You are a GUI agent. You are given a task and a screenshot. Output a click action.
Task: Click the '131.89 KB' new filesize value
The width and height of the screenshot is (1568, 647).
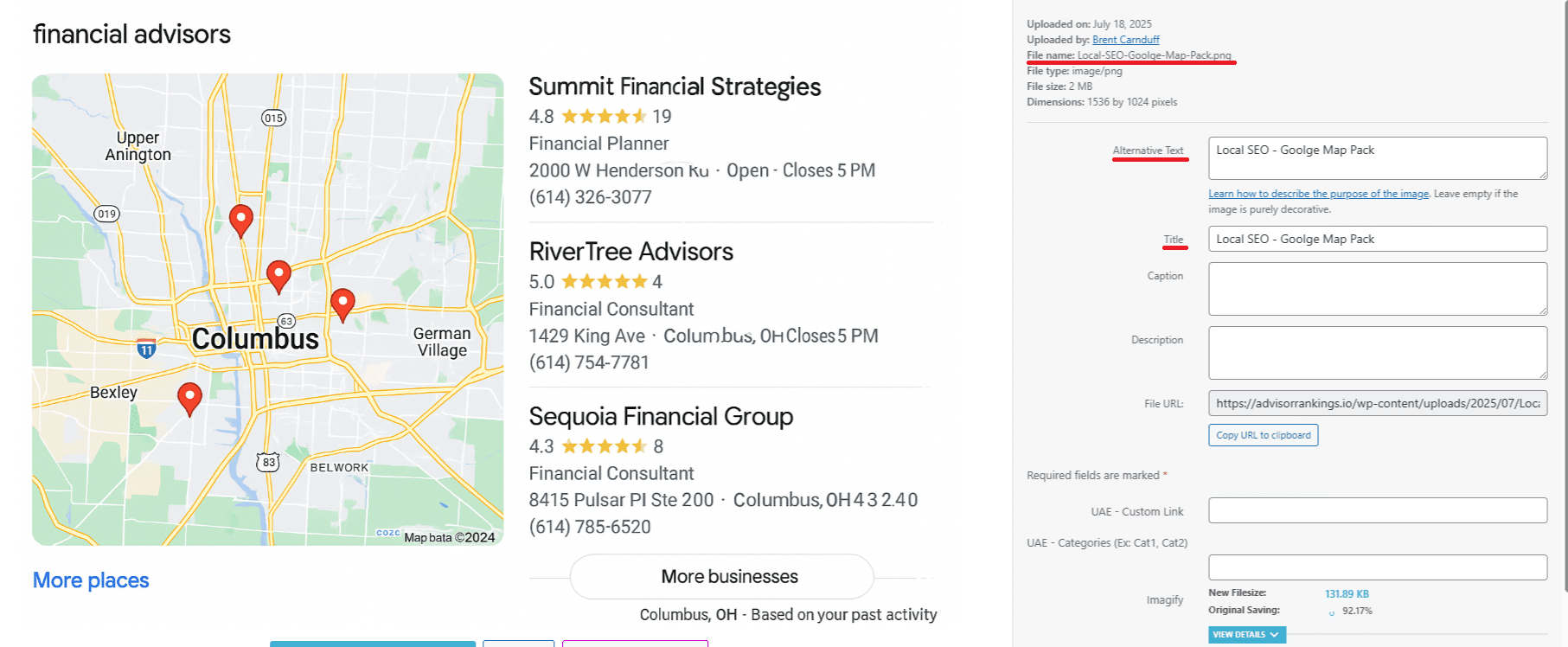[x=1347, y=594]
